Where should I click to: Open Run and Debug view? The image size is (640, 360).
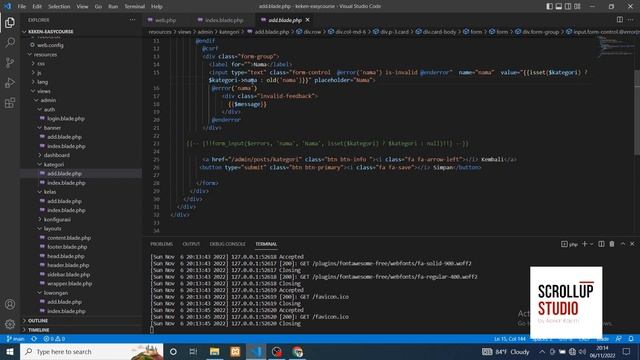(x=10, y=82)
